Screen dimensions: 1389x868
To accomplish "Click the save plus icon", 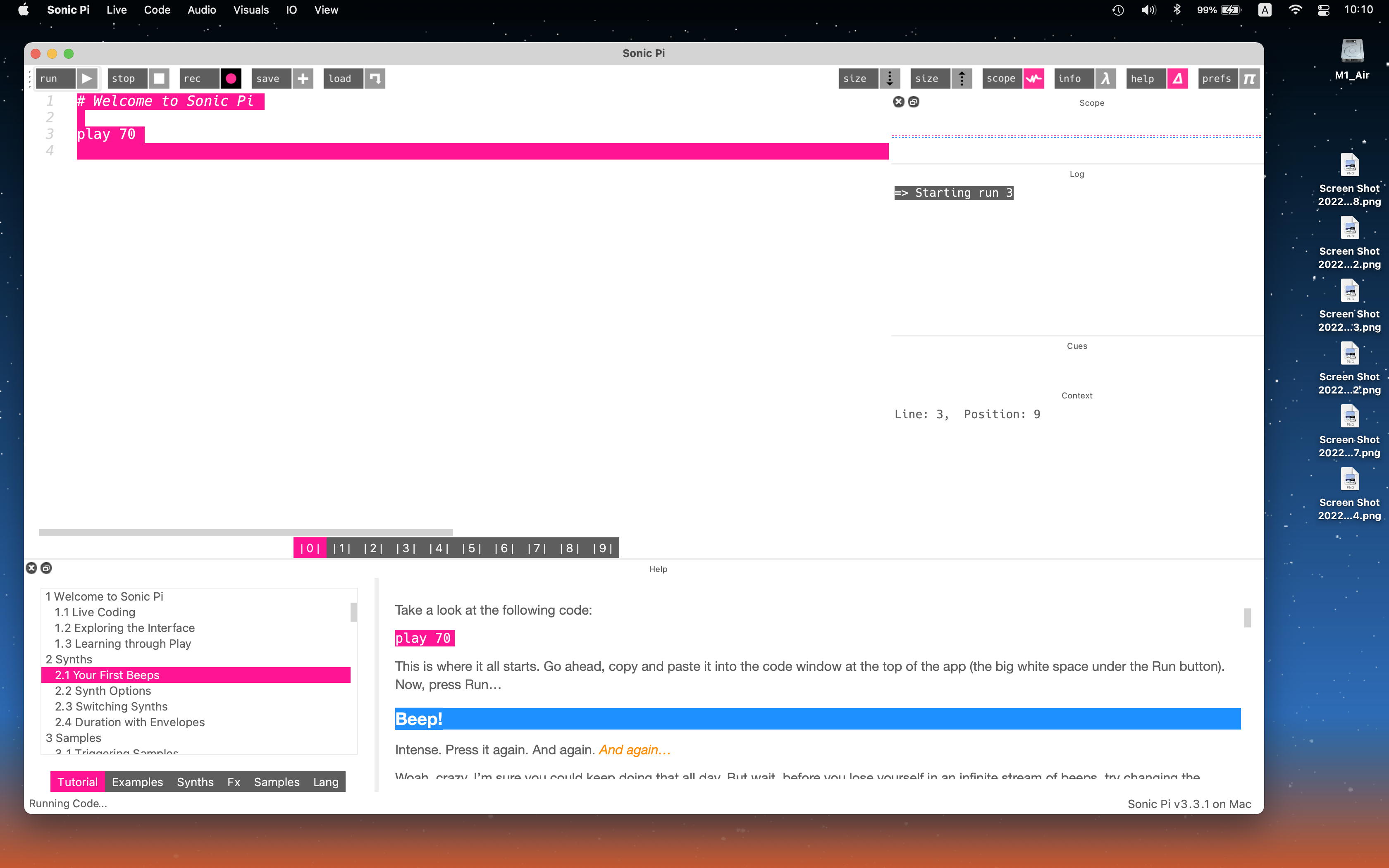I will click(303, 79).
